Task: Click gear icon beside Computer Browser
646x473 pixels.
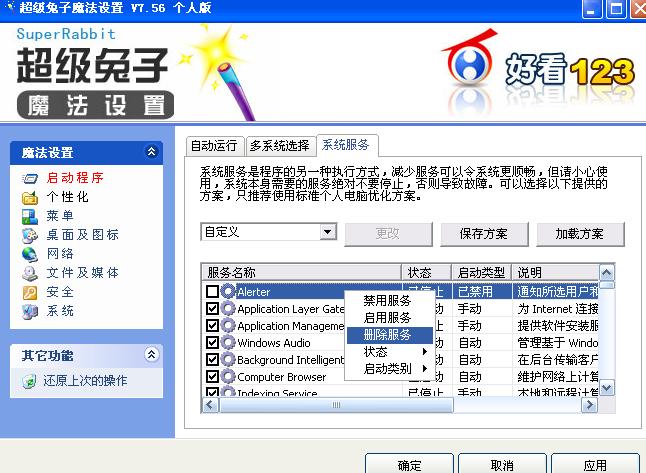Action: click(x=227, y=376)
